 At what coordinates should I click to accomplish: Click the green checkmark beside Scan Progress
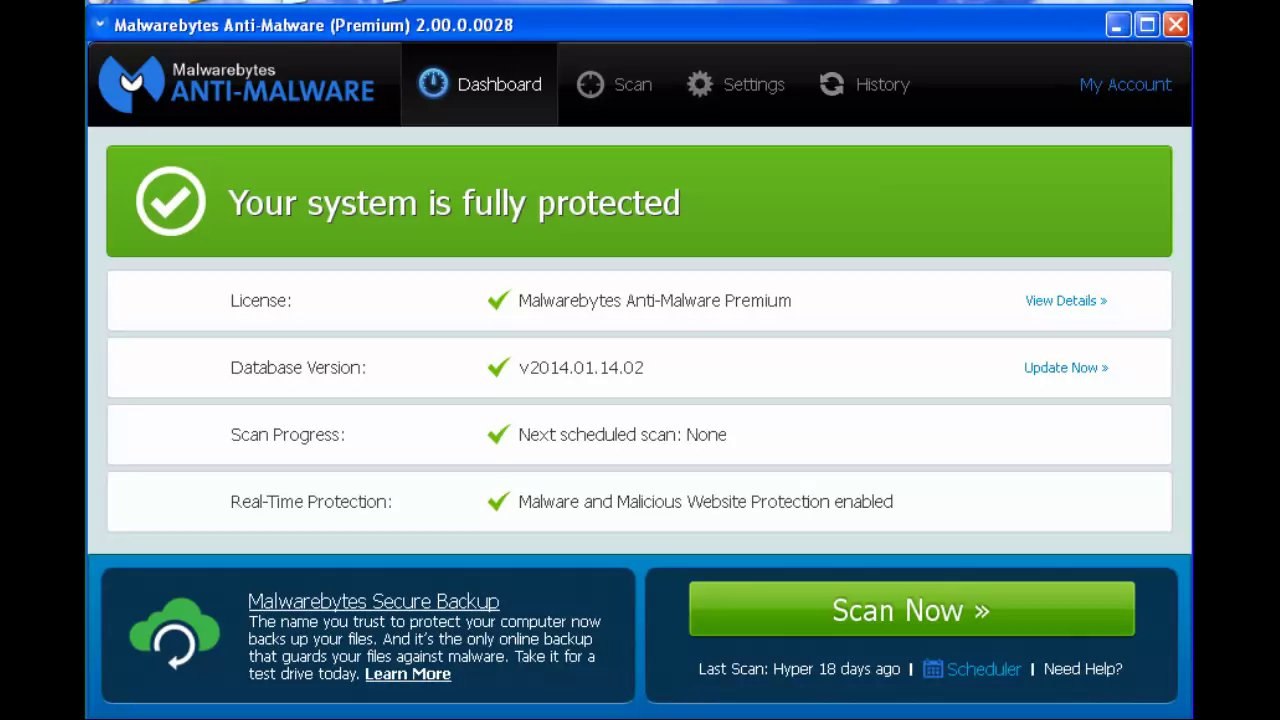498,434
